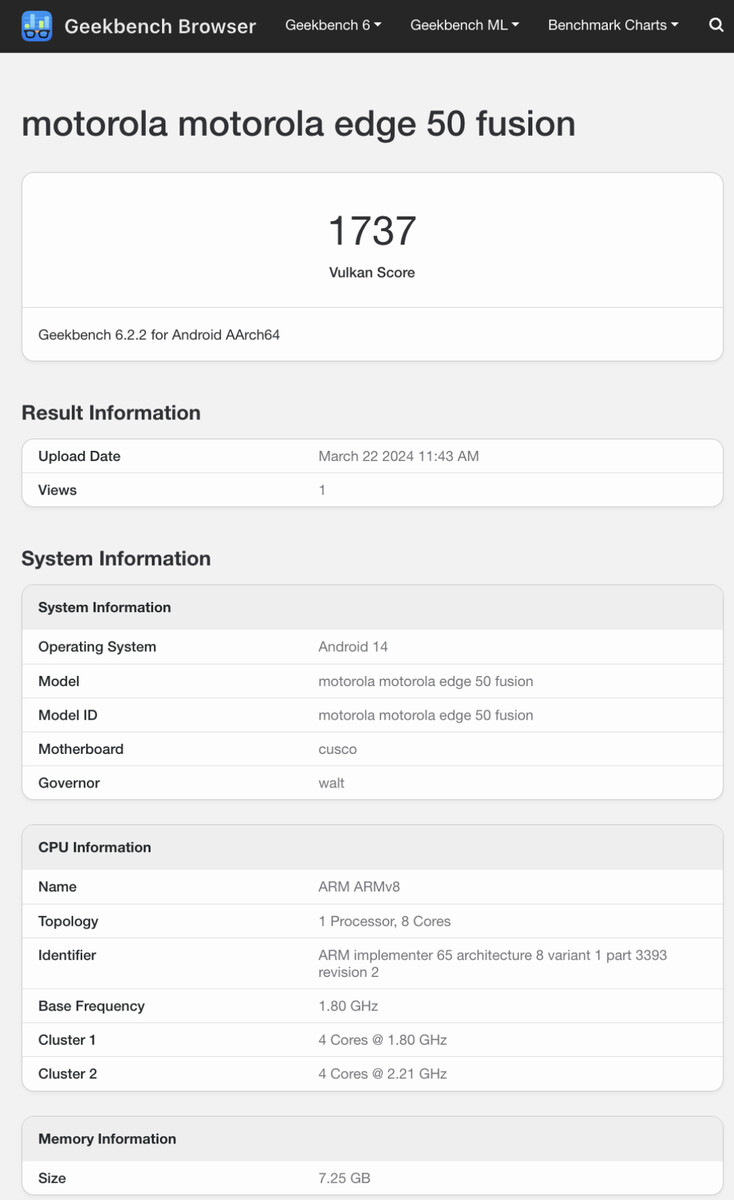Click the Operating System Android 14 row
Screen dimensions: 734x1200
[372, 647]
